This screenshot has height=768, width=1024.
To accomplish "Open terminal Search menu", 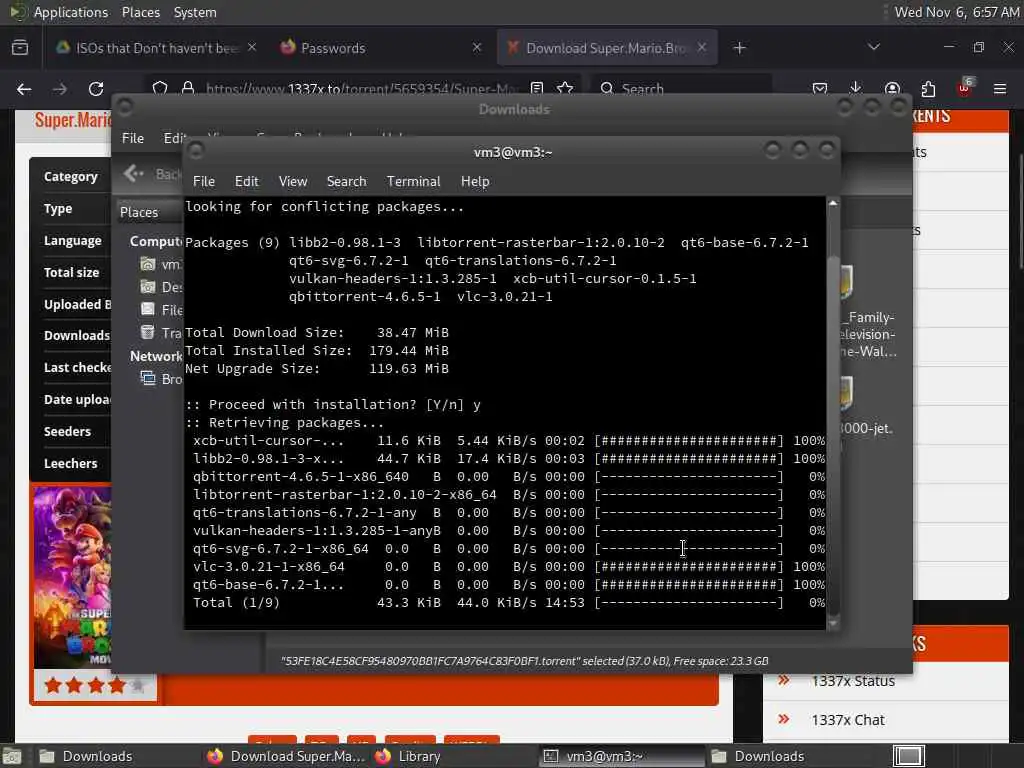I will click(x=346, y=181).
